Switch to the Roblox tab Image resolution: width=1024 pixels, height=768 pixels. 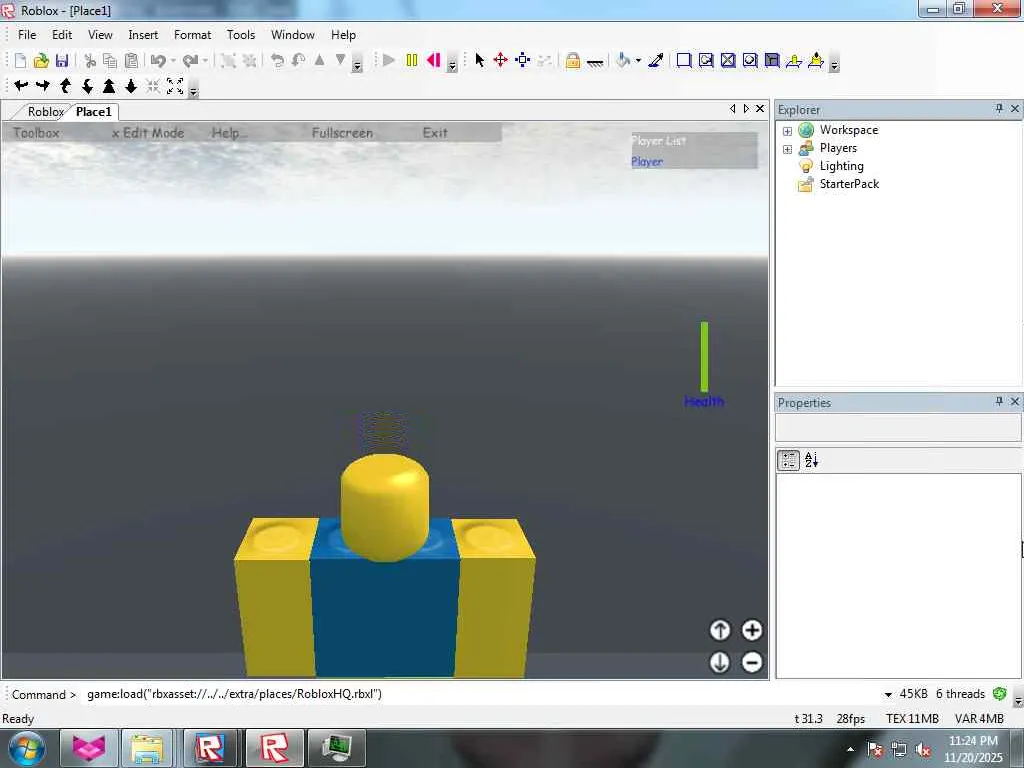point(45,112)
